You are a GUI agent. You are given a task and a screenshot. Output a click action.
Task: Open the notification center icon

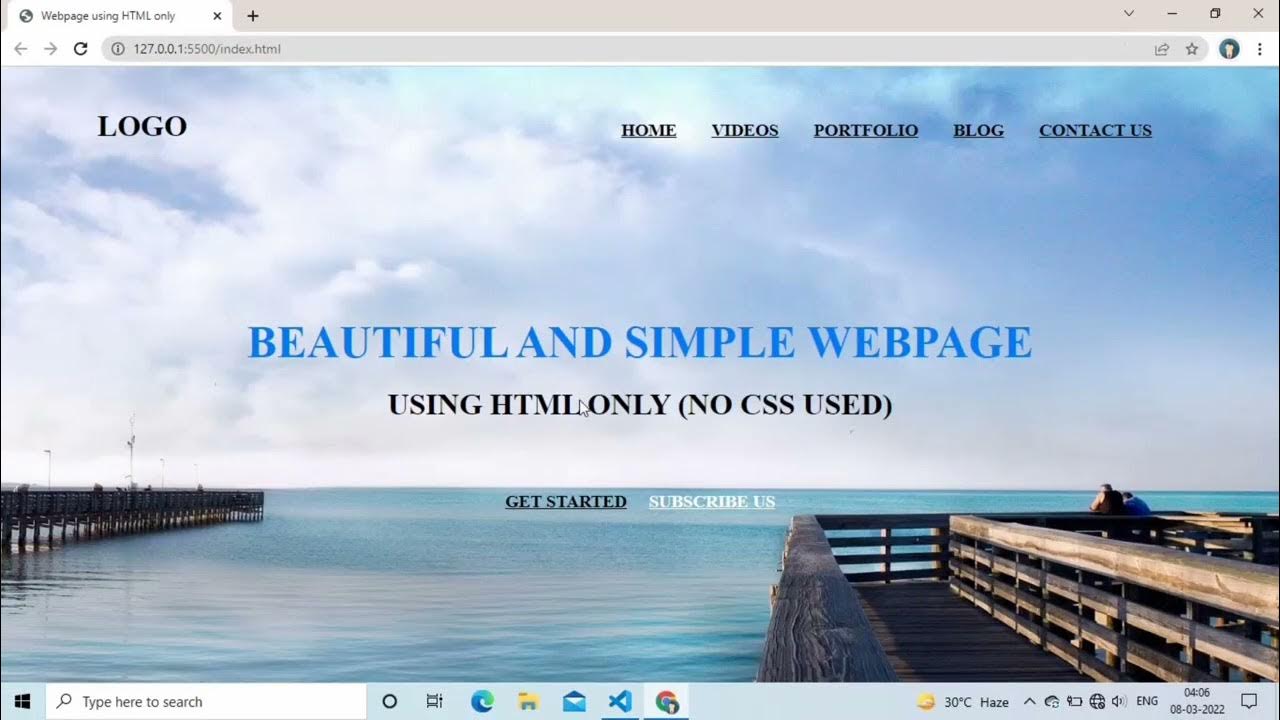(1249, 702)
